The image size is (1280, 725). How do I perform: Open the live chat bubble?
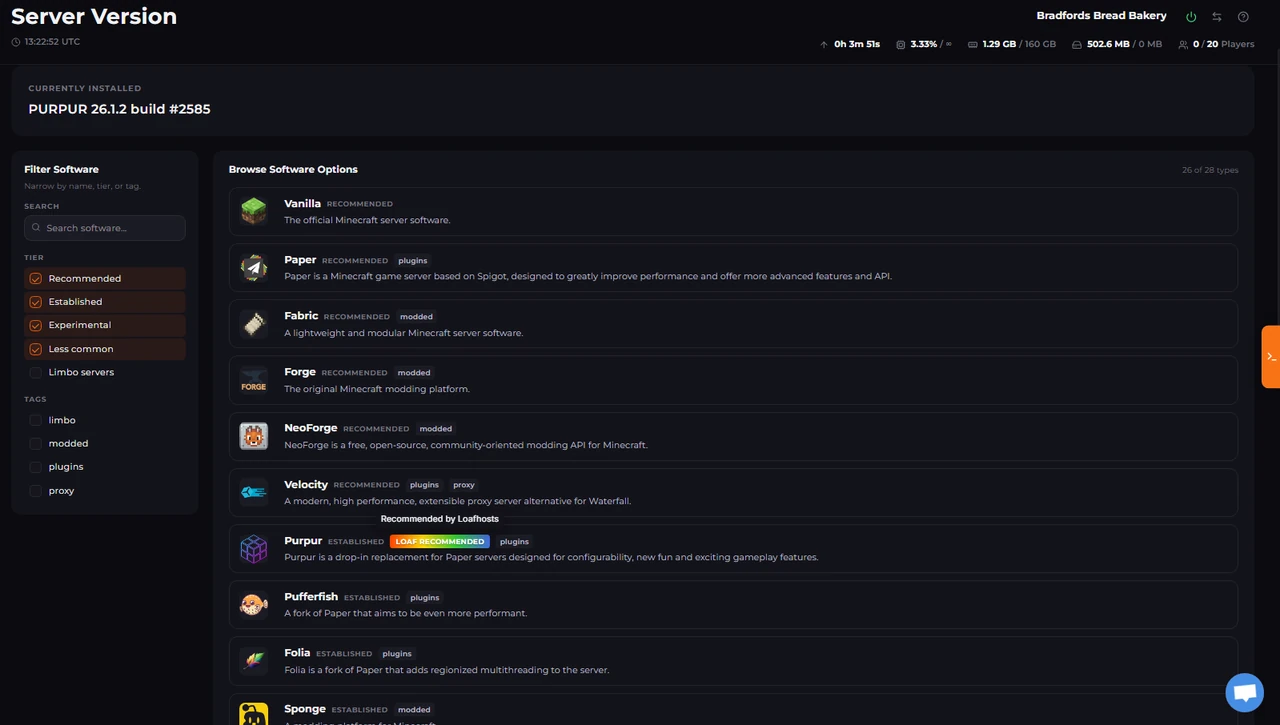(1244, 692)
